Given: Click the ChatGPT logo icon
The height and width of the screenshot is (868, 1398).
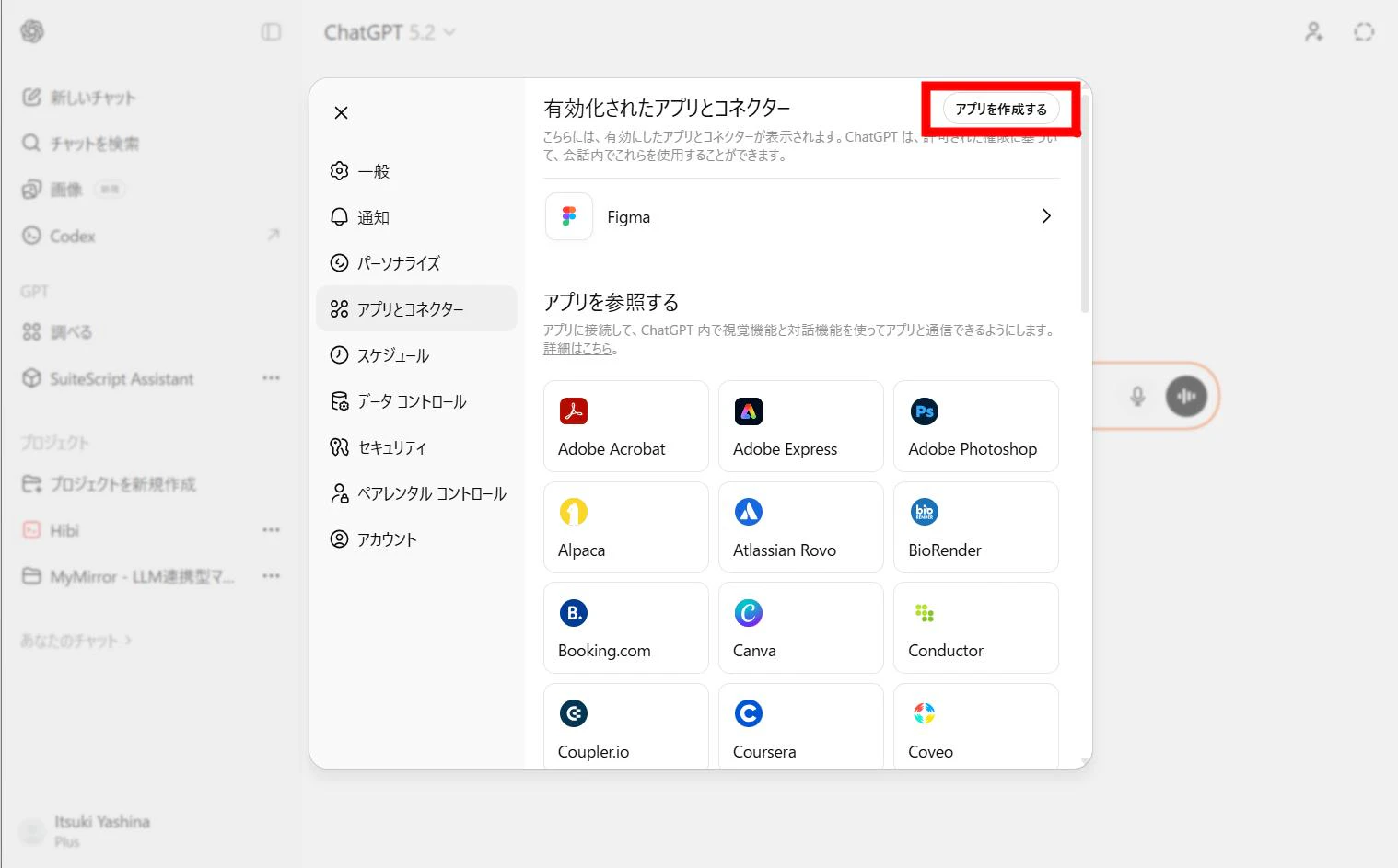Looking at the screenshot, I should click(x=32, y=31).
